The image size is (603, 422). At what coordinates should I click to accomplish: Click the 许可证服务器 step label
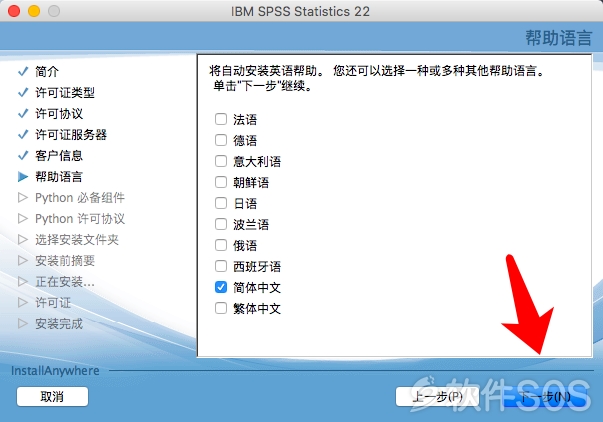[71, 135]
